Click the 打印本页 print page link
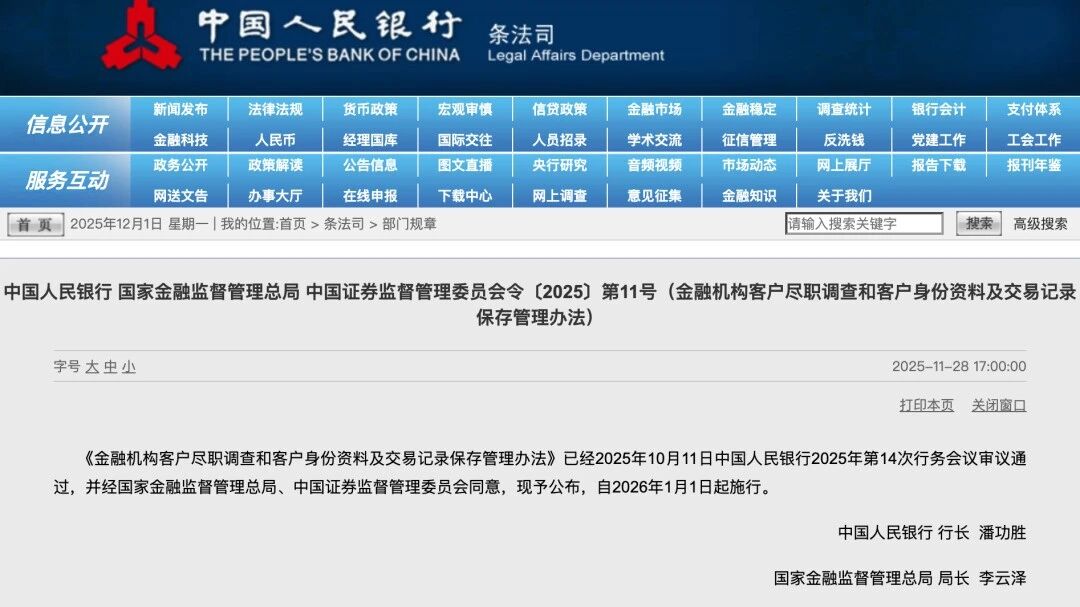The width and height of the screenshot is (1080, 607). tap(926, 405)
